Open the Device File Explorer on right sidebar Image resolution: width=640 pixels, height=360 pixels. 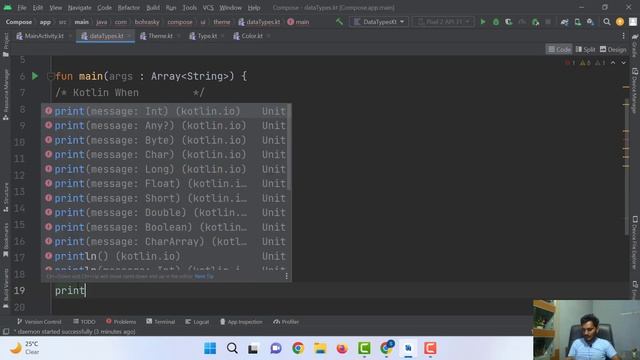tap(635, 242)
